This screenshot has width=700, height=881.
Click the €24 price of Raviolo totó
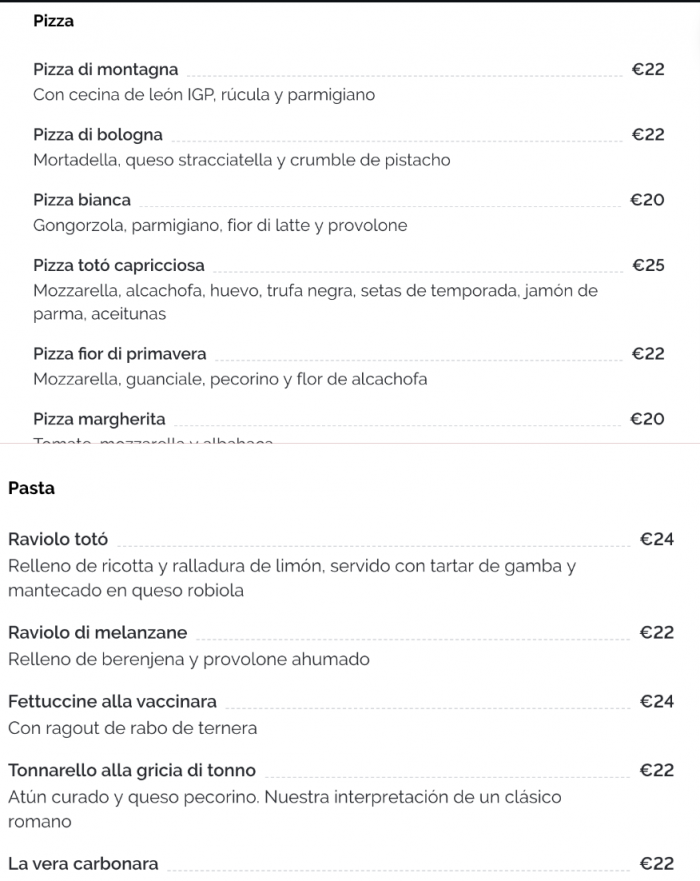[x=657, y=540]
